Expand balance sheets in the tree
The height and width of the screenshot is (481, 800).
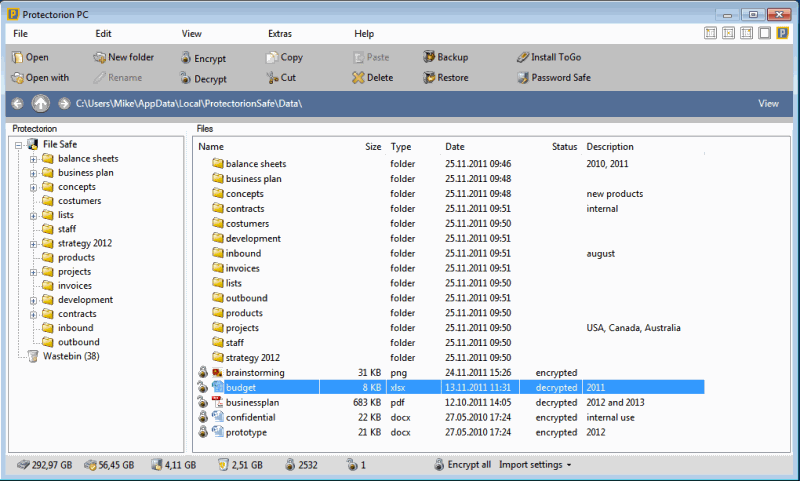click(x=33, y=159)
